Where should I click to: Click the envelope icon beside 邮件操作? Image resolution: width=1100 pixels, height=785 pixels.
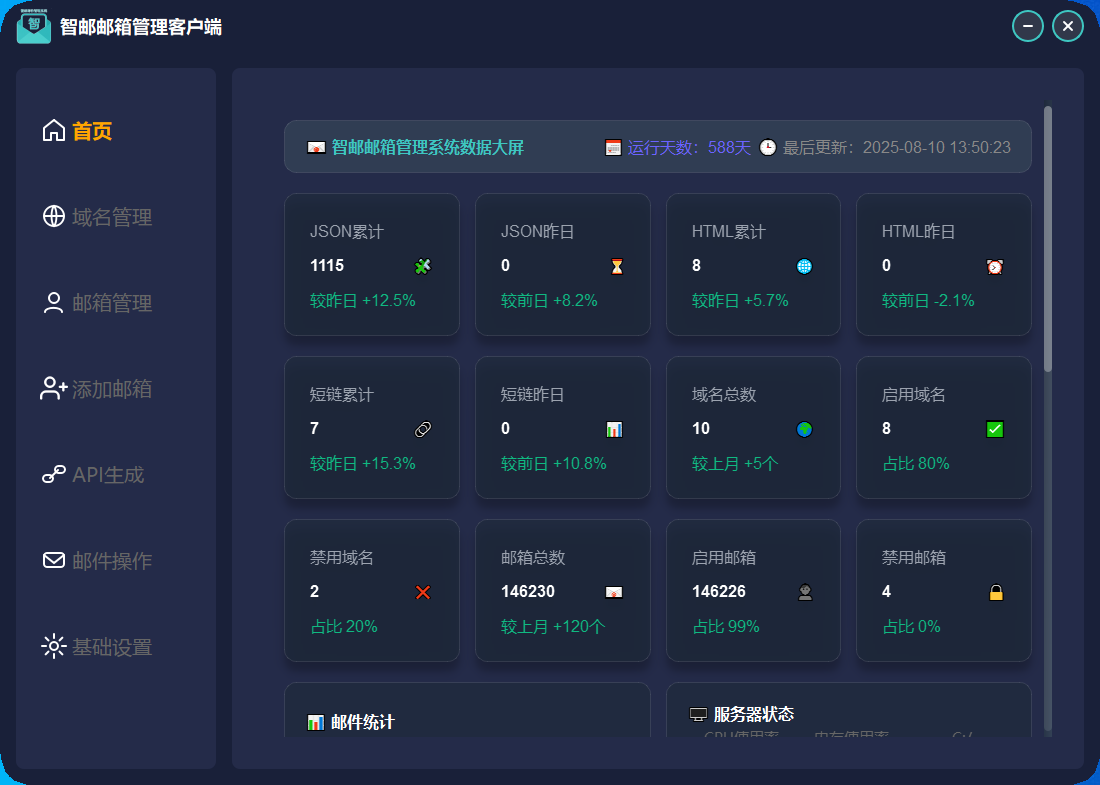(x=54, y=560)
